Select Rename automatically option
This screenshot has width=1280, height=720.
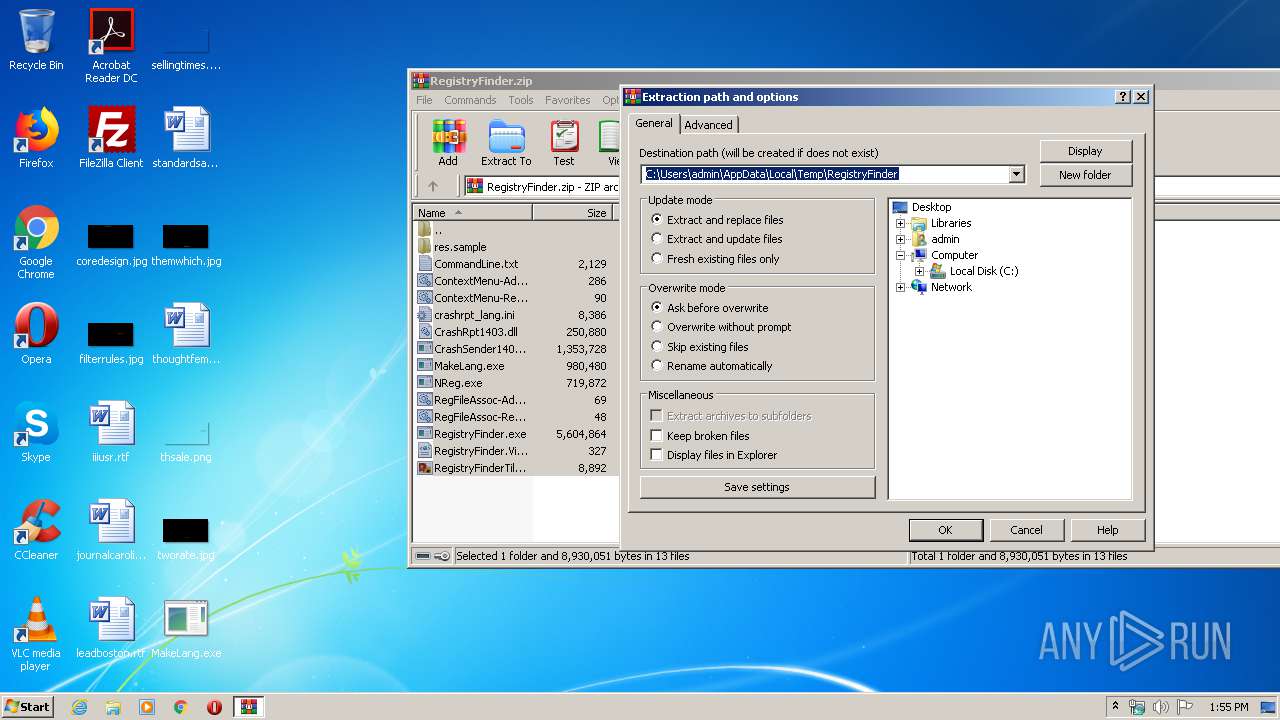click(x=711, y=366)
